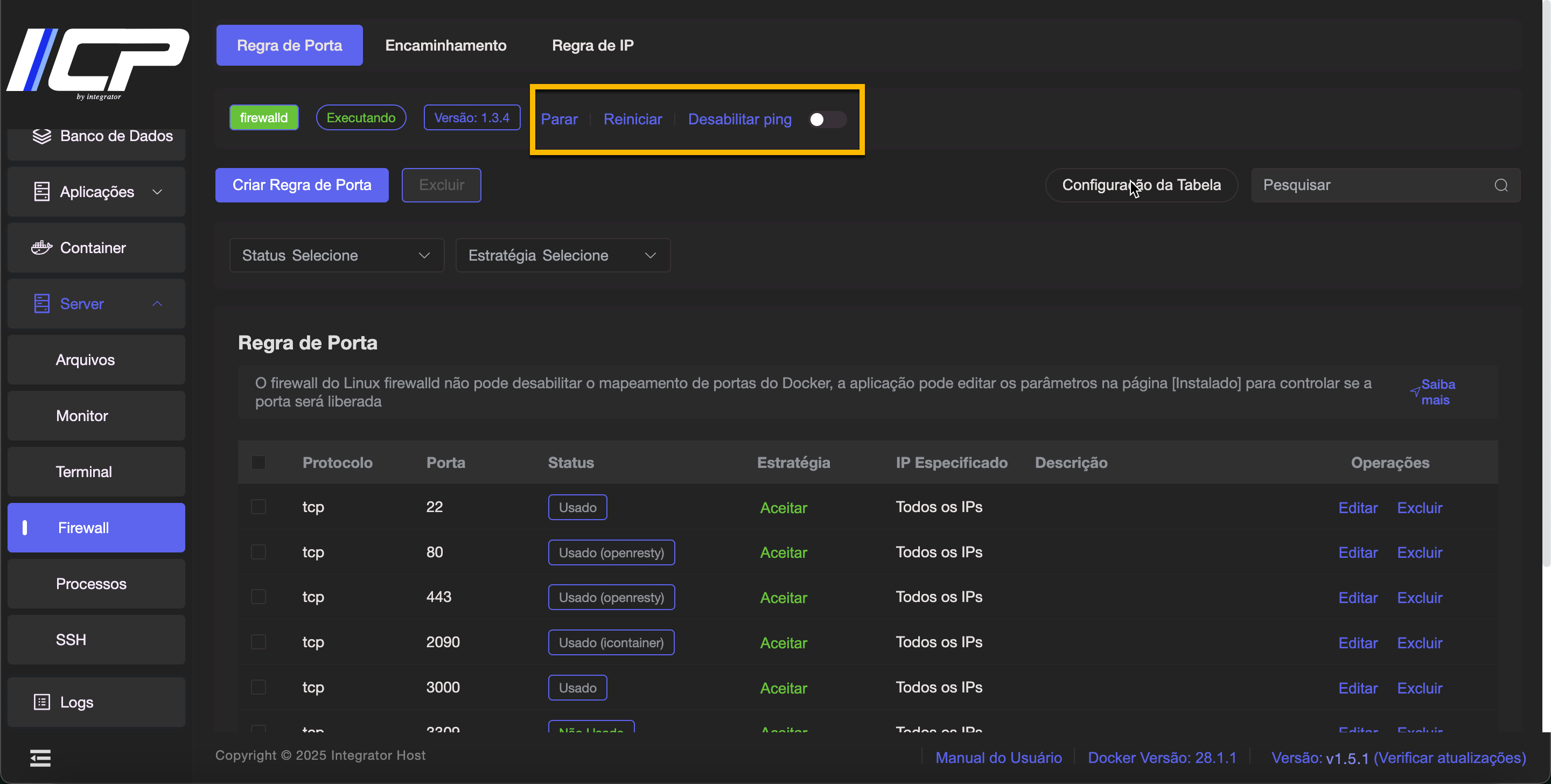
Task: Click the search magnifier icon
Action: point(1500,185)
